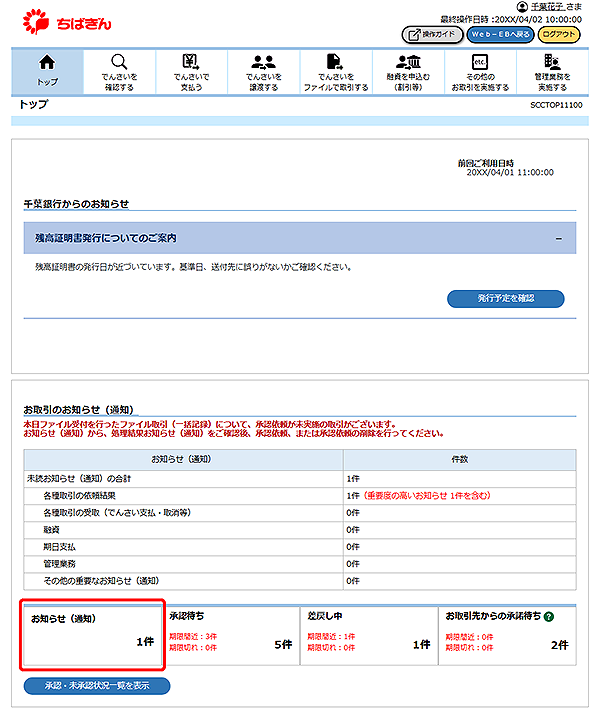Click the green help icon beside お取引先からの承諾待ち

[549, 617]
